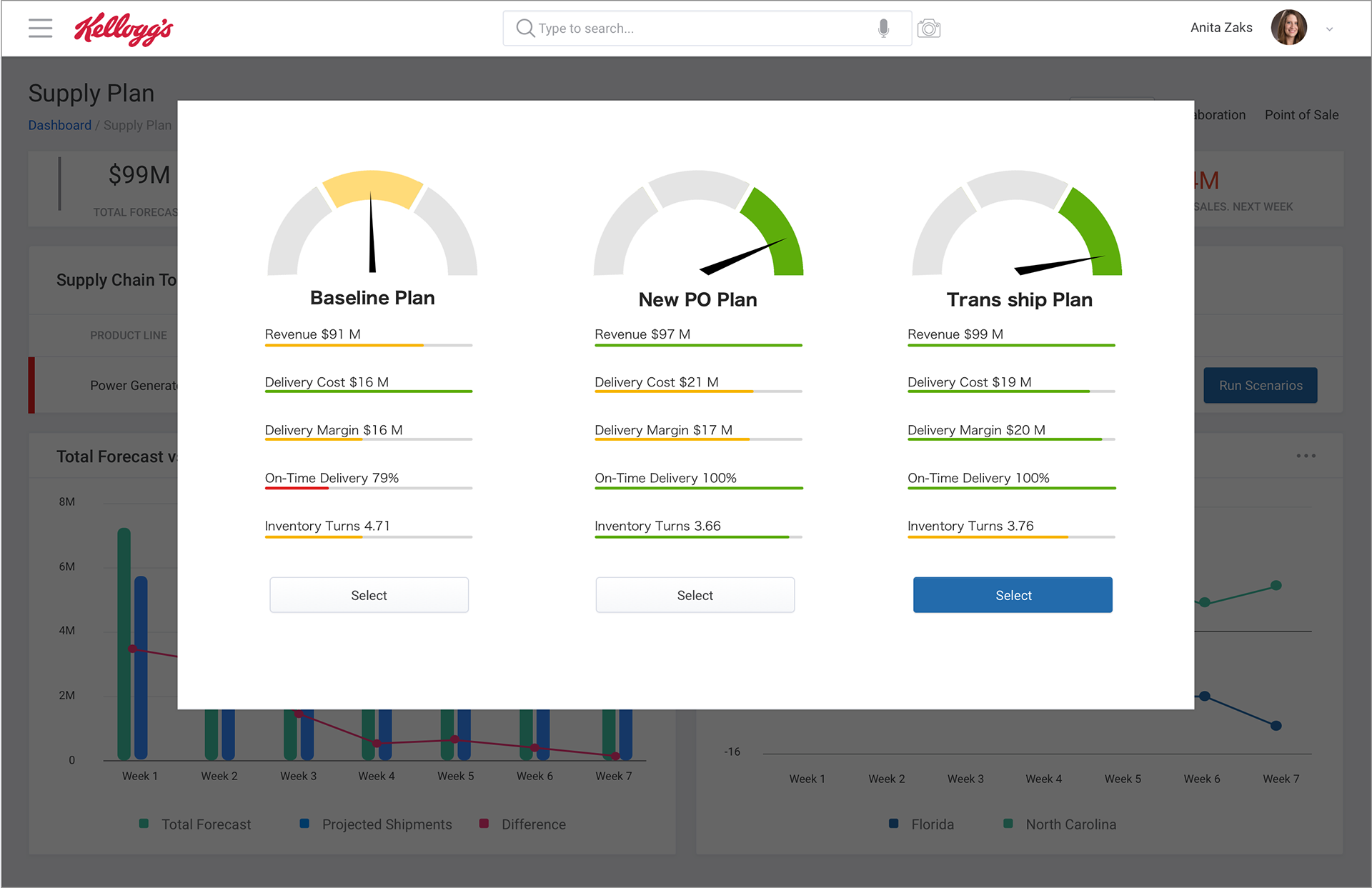Toggle Total Forecast legend item
Screen dimensions: 1372x888
195,824
